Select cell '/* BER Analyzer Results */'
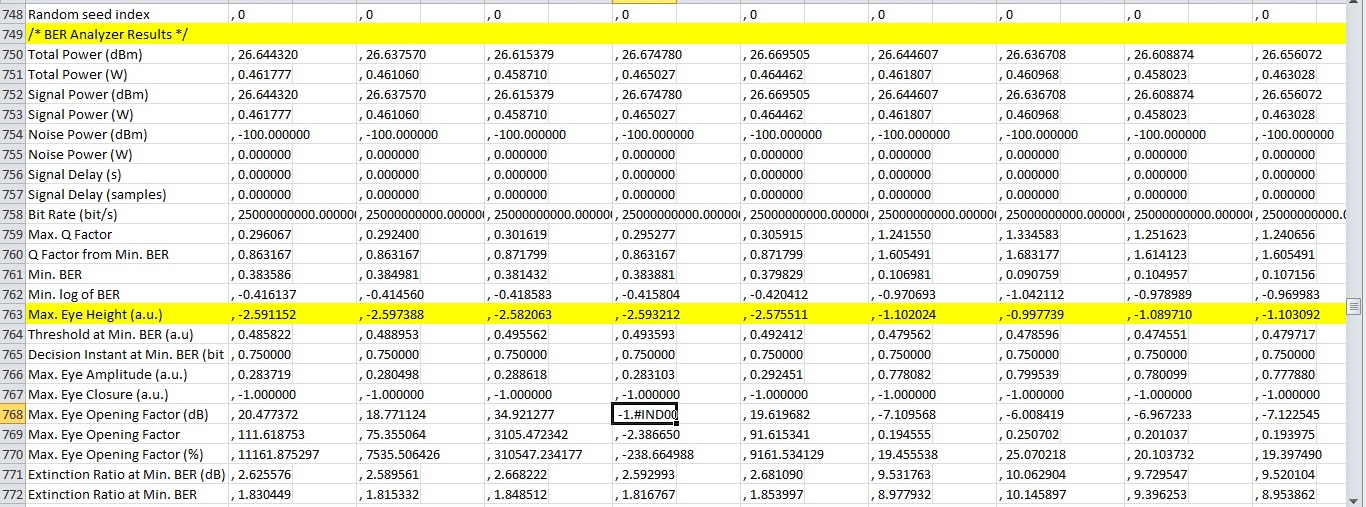This screenshot has width=1366, height=507. coord(128,35)
